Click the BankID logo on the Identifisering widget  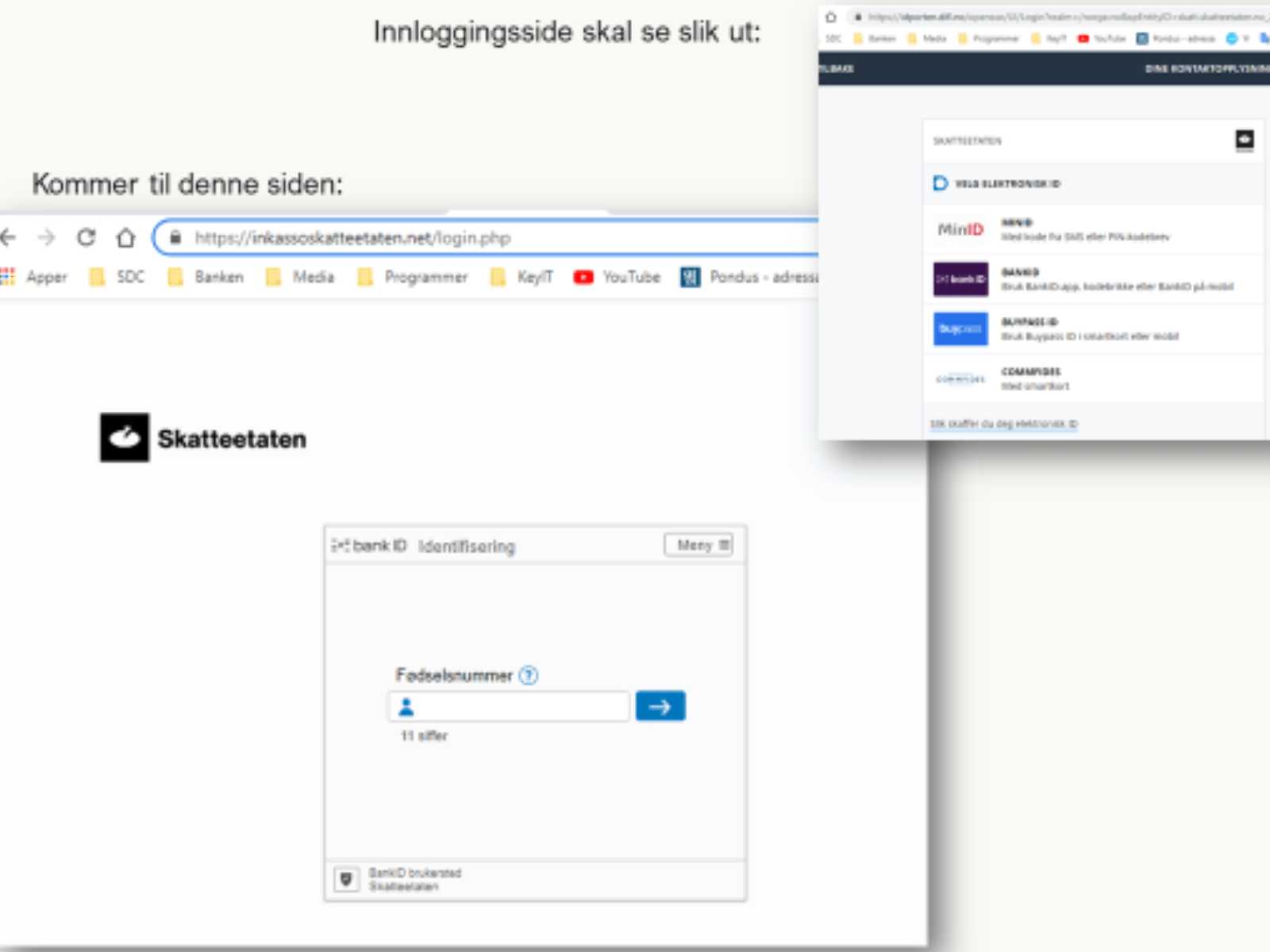(368, 545)
